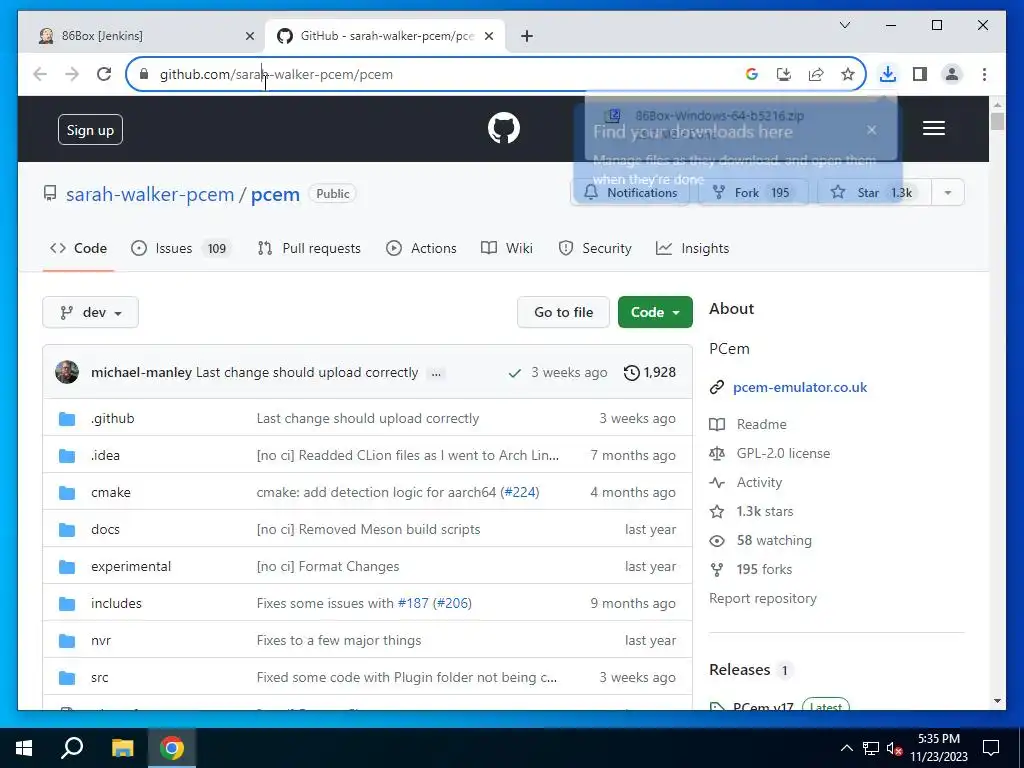This screenshot has height=768, width=1024.
Task: Open Windows Start menu
Action: pos(24,748)
